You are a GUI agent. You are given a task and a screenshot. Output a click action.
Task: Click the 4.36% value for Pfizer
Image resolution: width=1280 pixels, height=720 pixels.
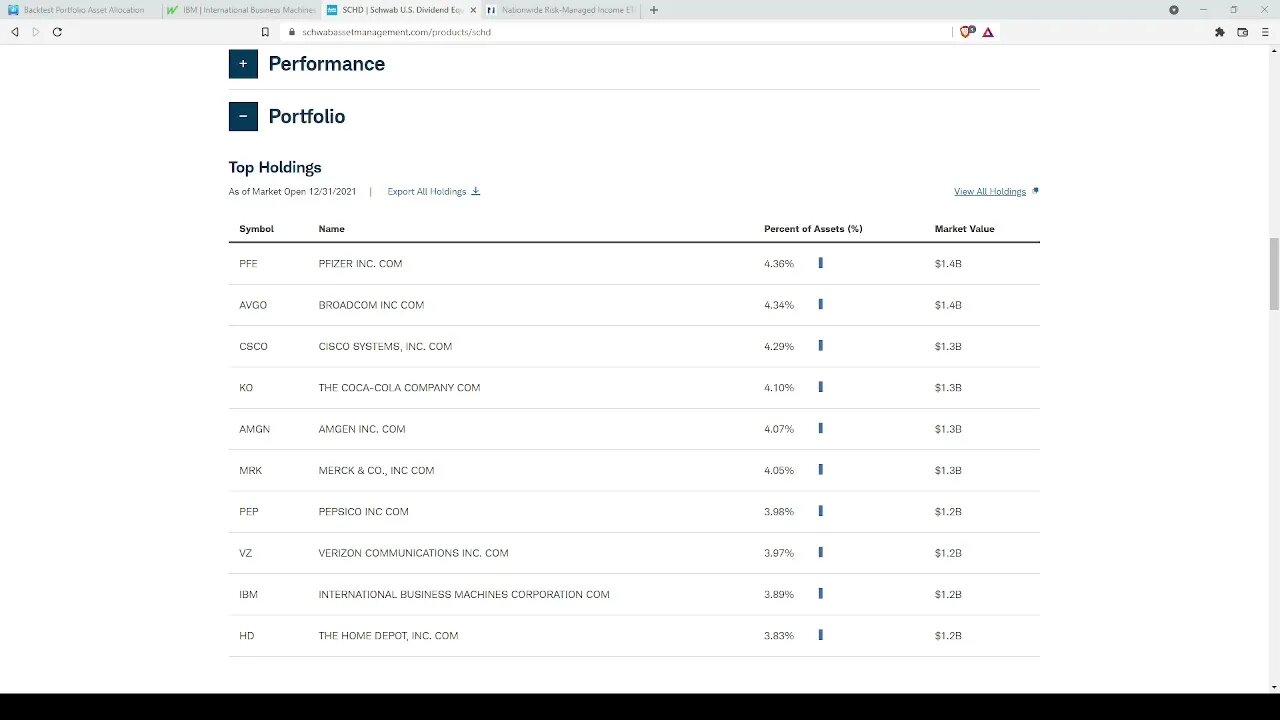(779, 264)
